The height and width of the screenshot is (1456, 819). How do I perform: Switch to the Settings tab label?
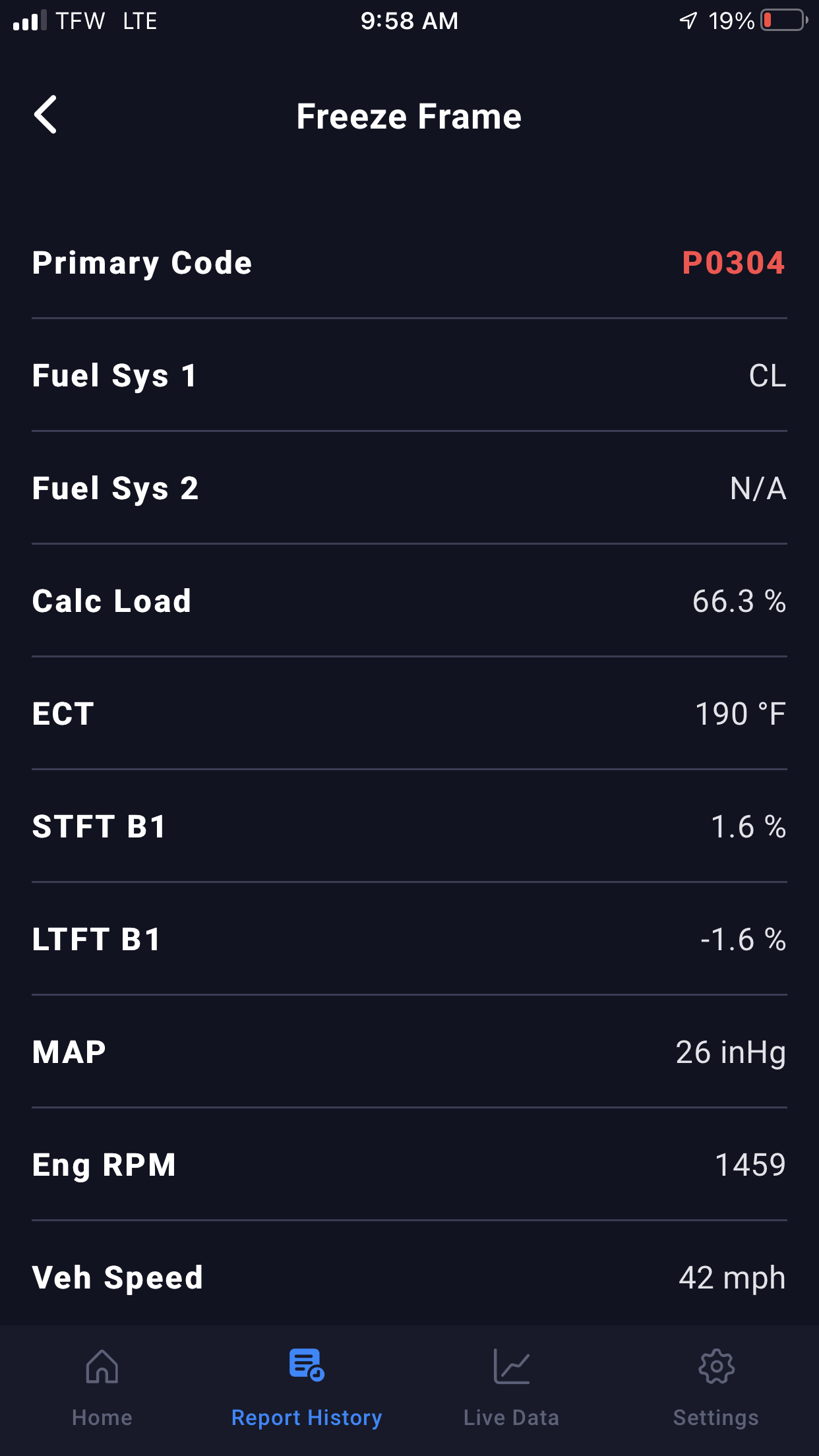click(x=716, y=1418)
